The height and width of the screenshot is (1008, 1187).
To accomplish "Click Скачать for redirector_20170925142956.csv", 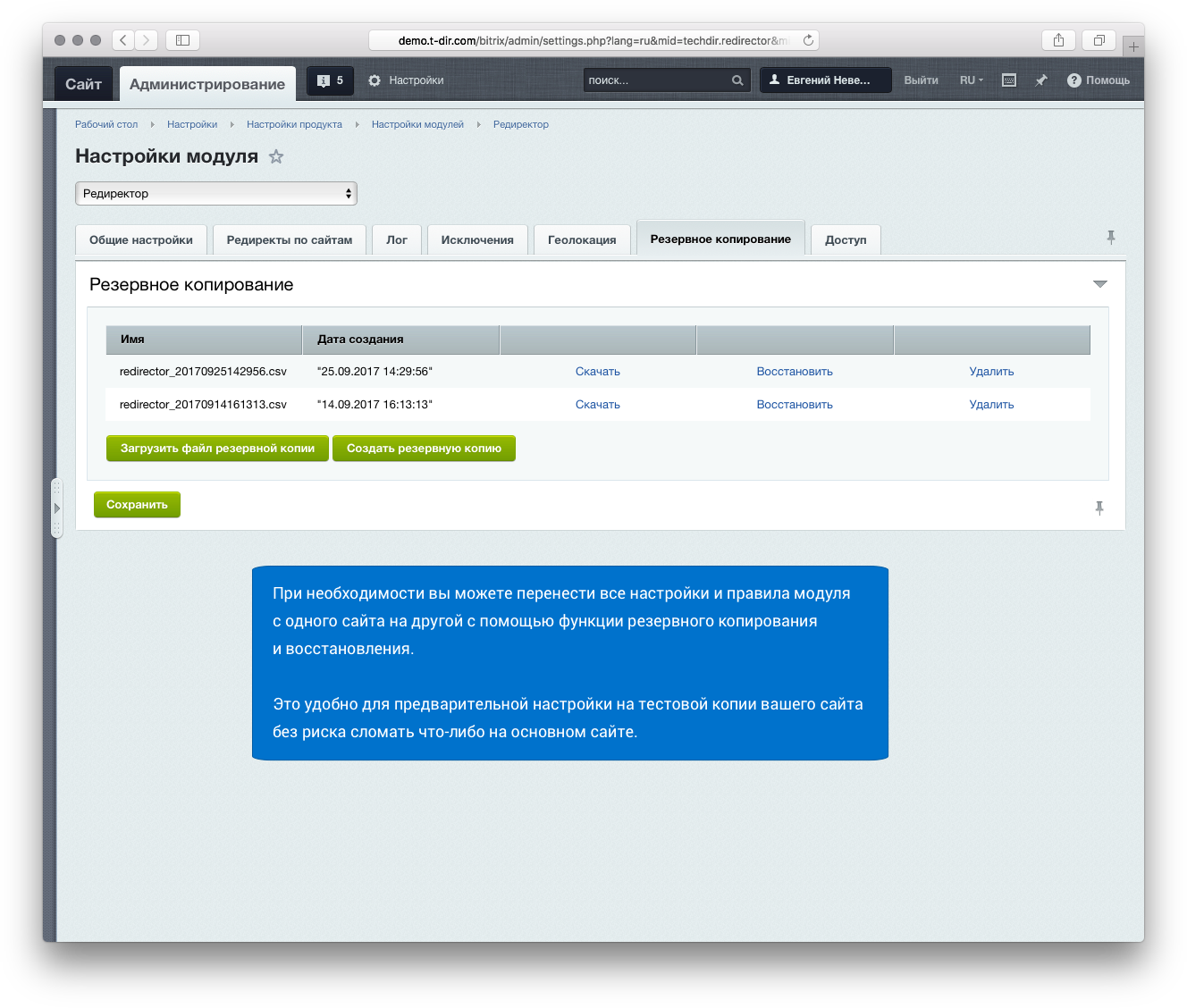I will click(597, 372).
